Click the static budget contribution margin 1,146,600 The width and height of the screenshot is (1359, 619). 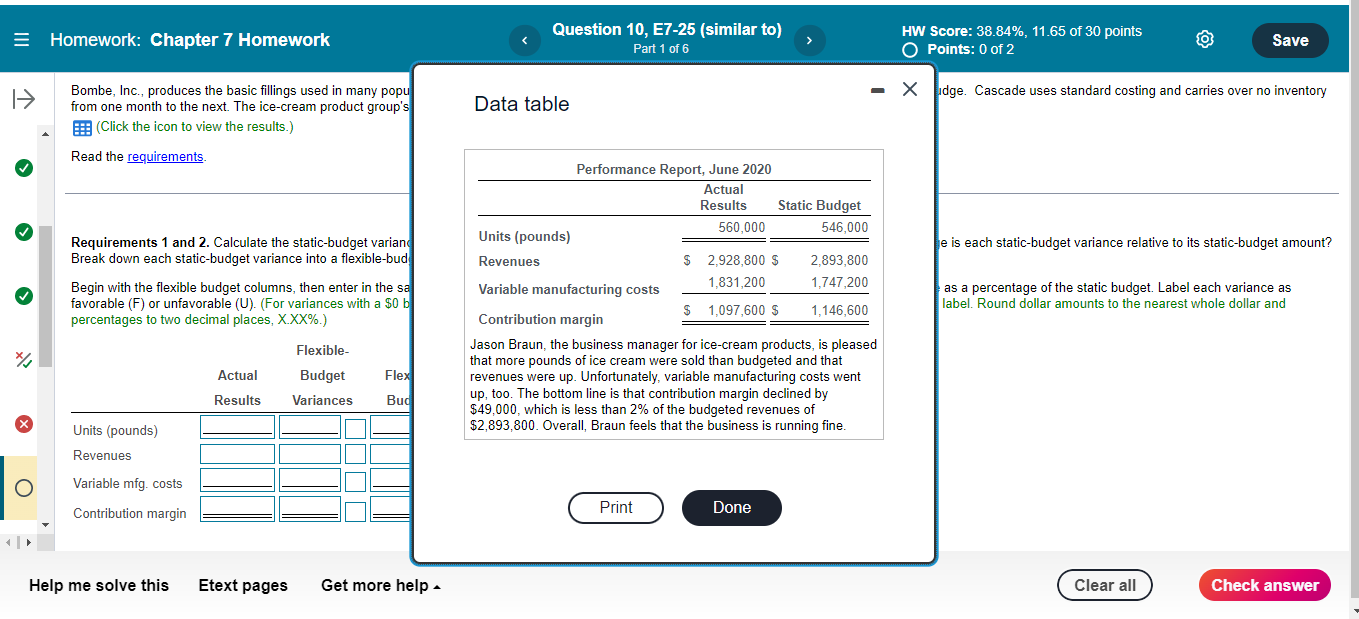840,311
